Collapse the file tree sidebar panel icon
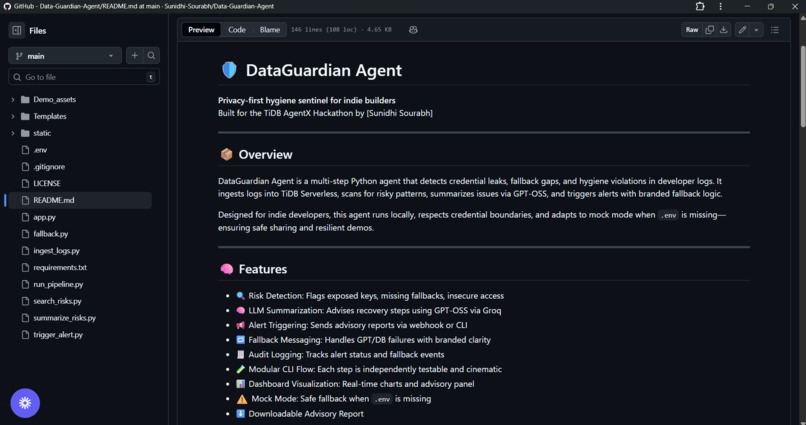This screenshot has height=425, width=806. pos(16,30)
